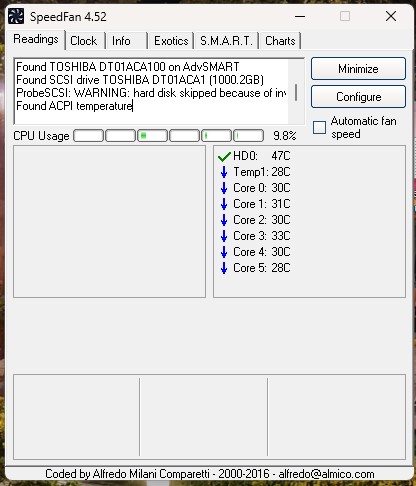Click the blue down arrow beside Core 3

(x=224, y=236)
